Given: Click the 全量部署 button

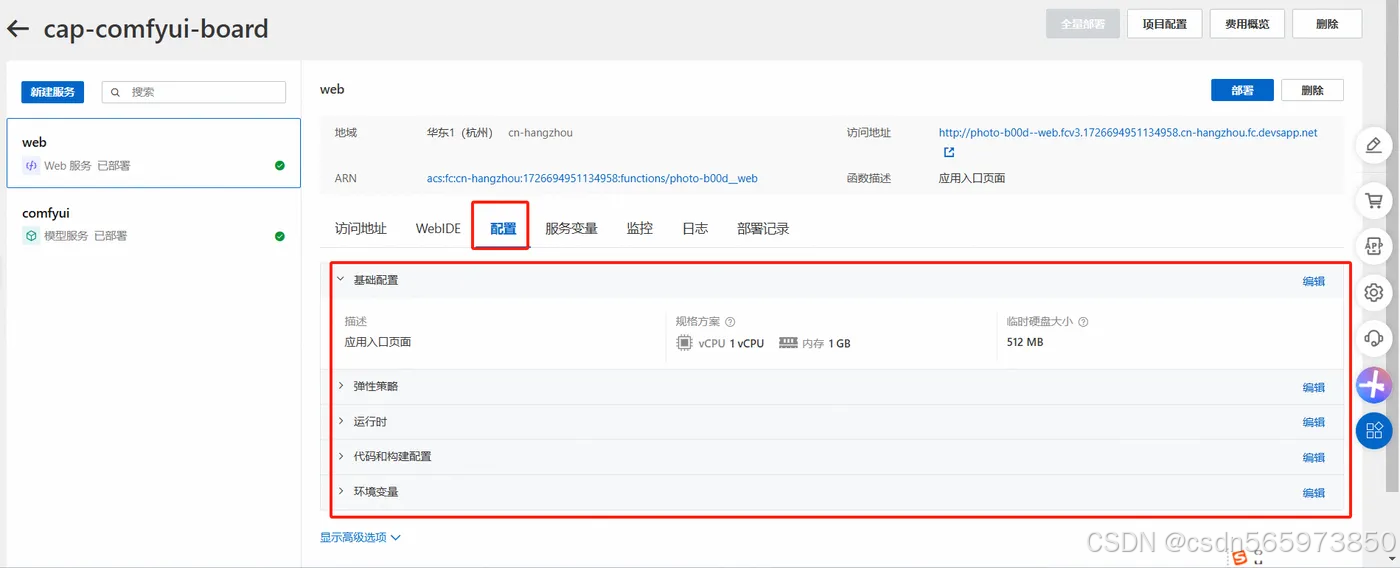Looking at the screenshot, I should click(x=1083, y=24).
